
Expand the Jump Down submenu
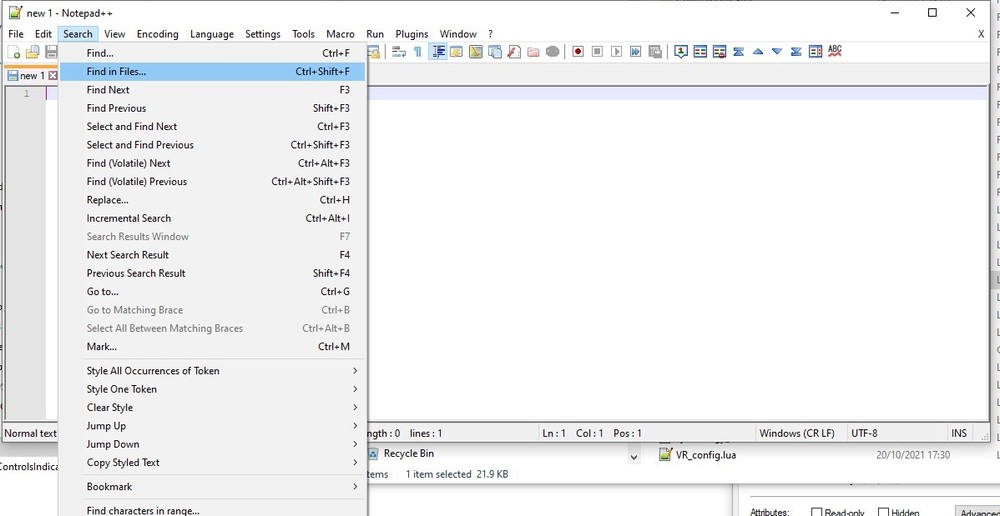[x=212, y=444]
